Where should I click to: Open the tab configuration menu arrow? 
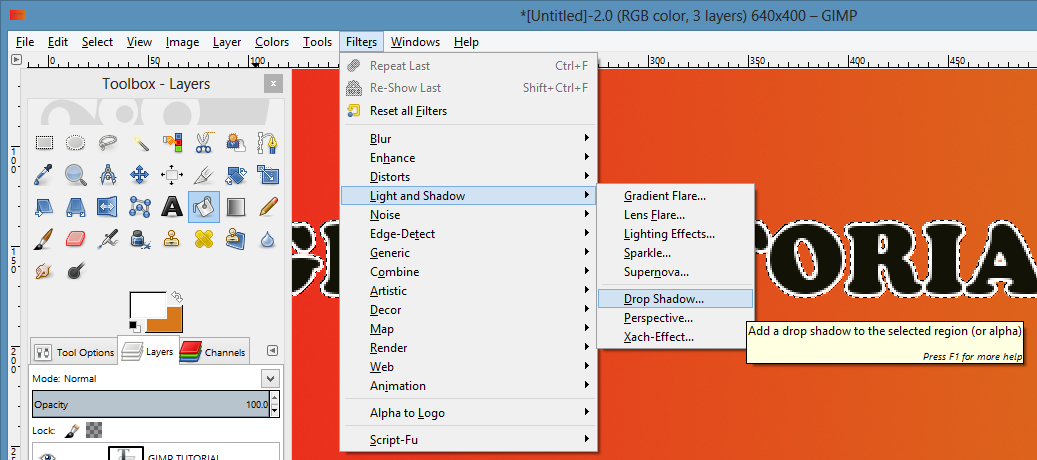coord(272,351)
